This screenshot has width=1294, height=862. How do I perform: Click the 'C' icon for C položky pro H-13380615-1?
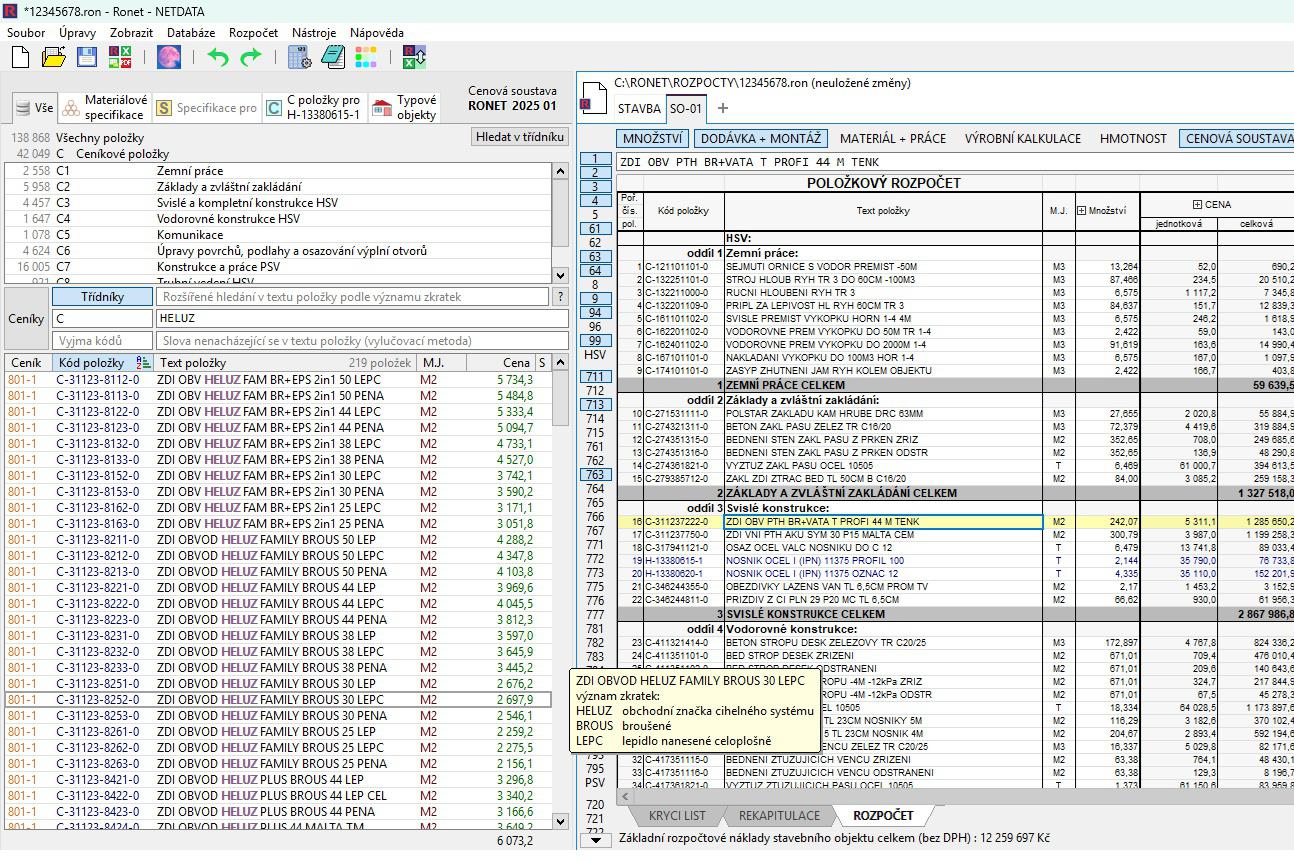pos(273,108)
